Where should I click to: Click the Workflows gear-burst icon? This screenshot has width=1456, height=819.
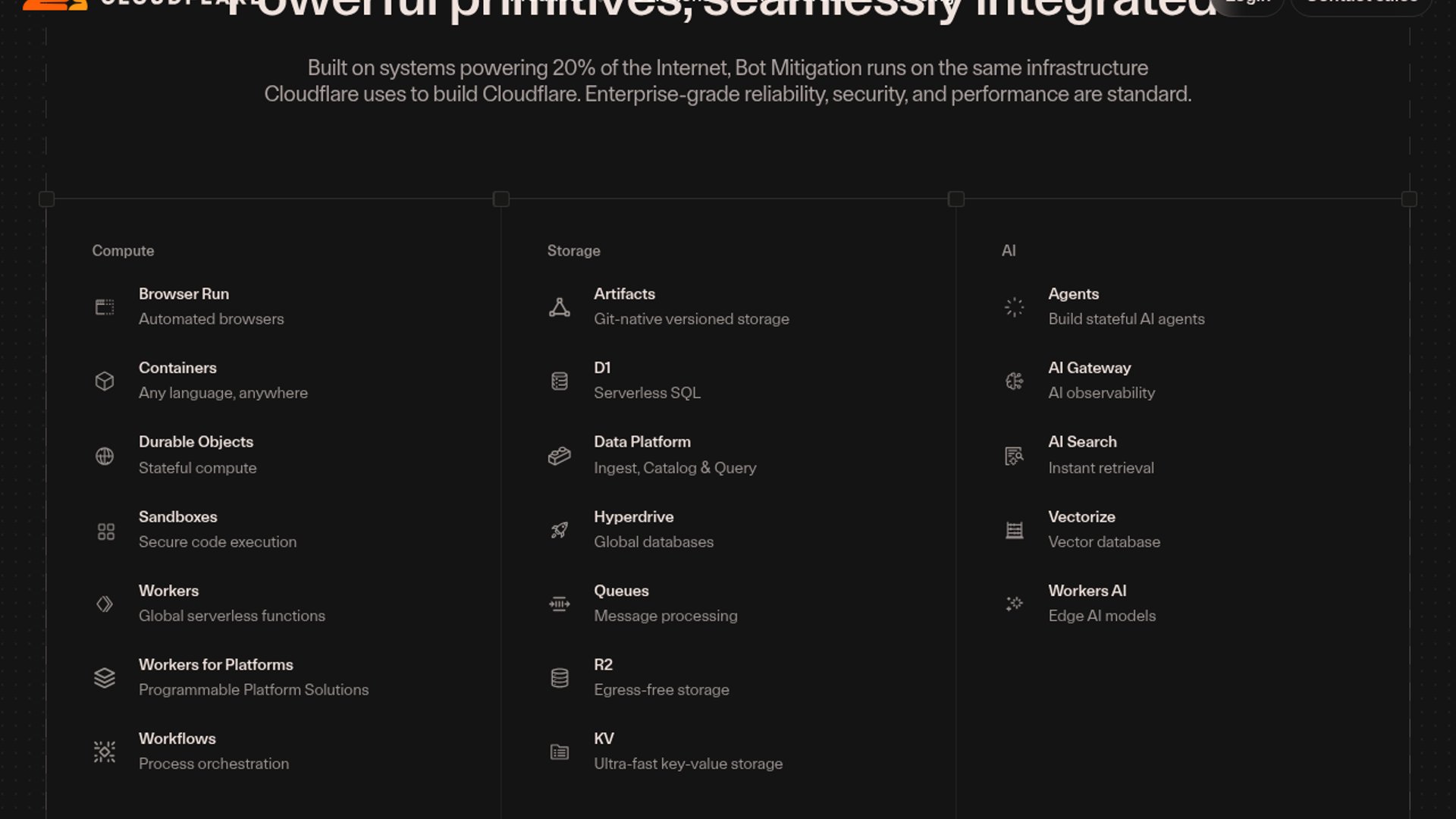point(105,752)
